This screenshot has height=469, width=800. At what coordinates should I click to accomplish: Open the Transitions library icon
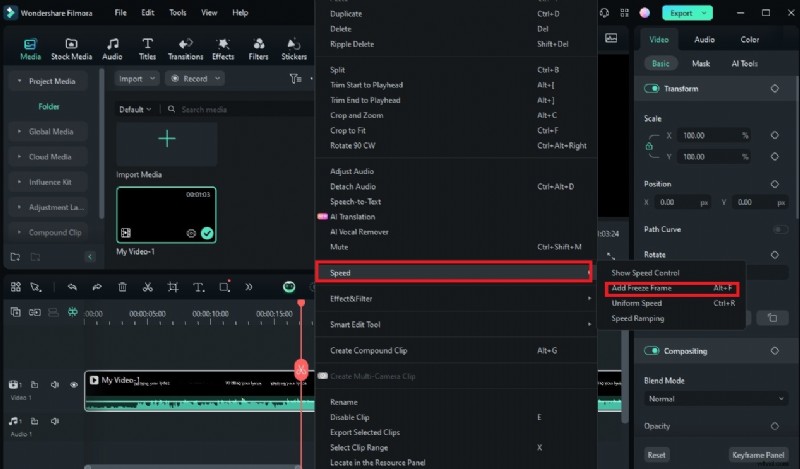tap(184, 48)
